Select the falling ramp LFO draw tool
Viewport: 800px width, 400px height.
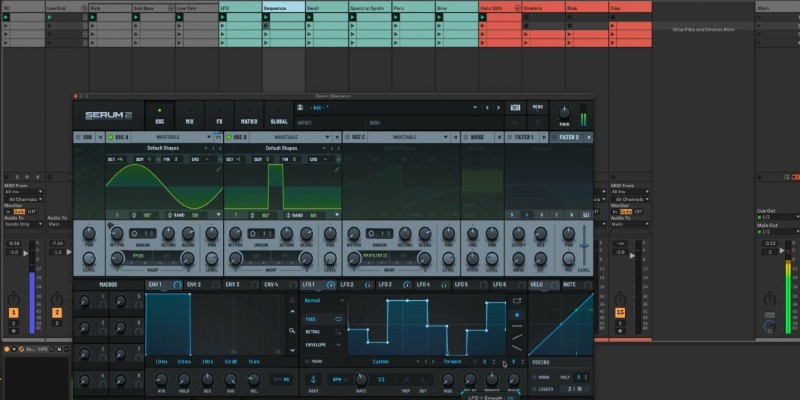point(517,348)
